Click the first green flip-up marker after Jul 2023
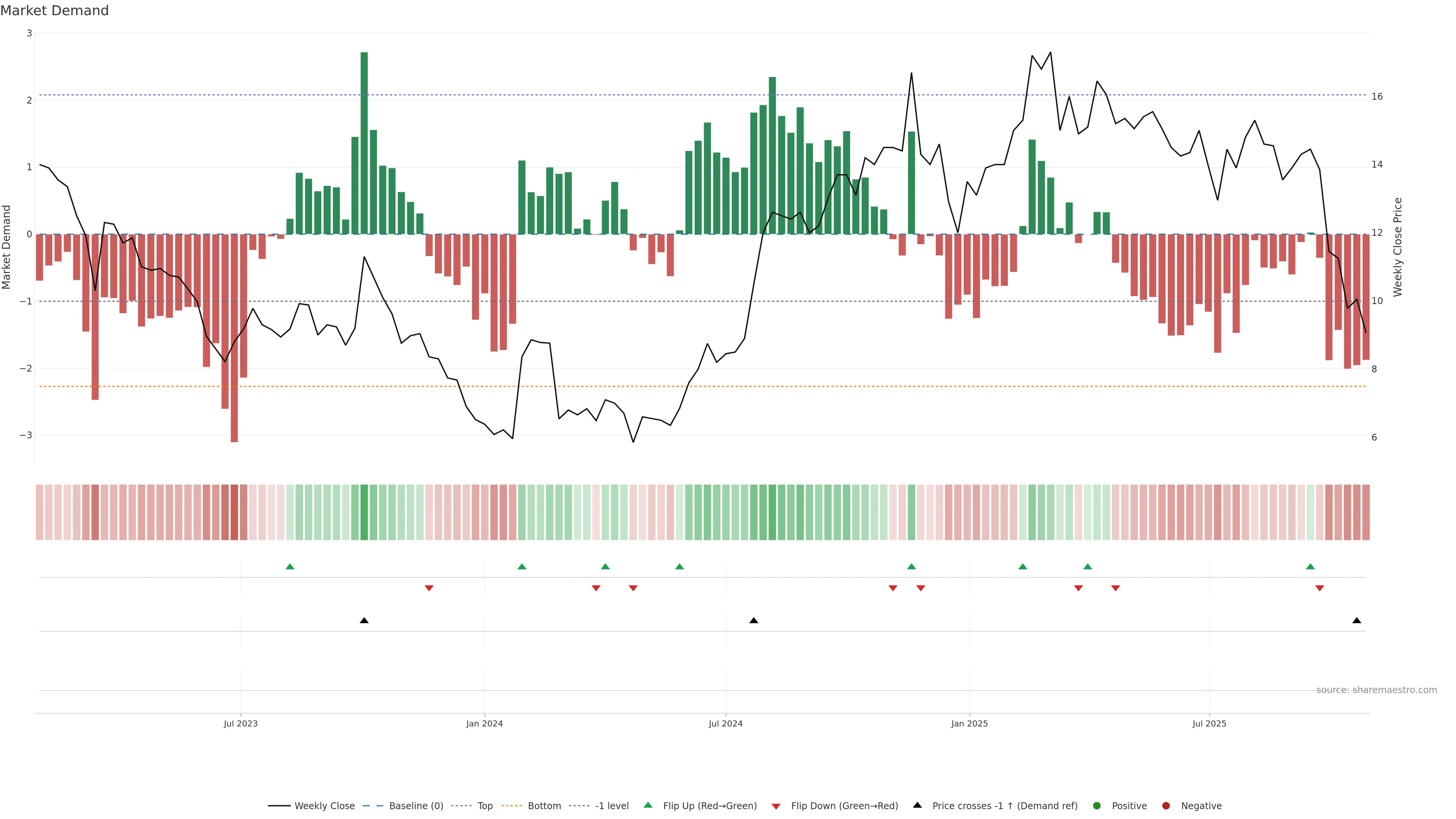This screenshot has width=1456, height=819. (x=290, y=567)
